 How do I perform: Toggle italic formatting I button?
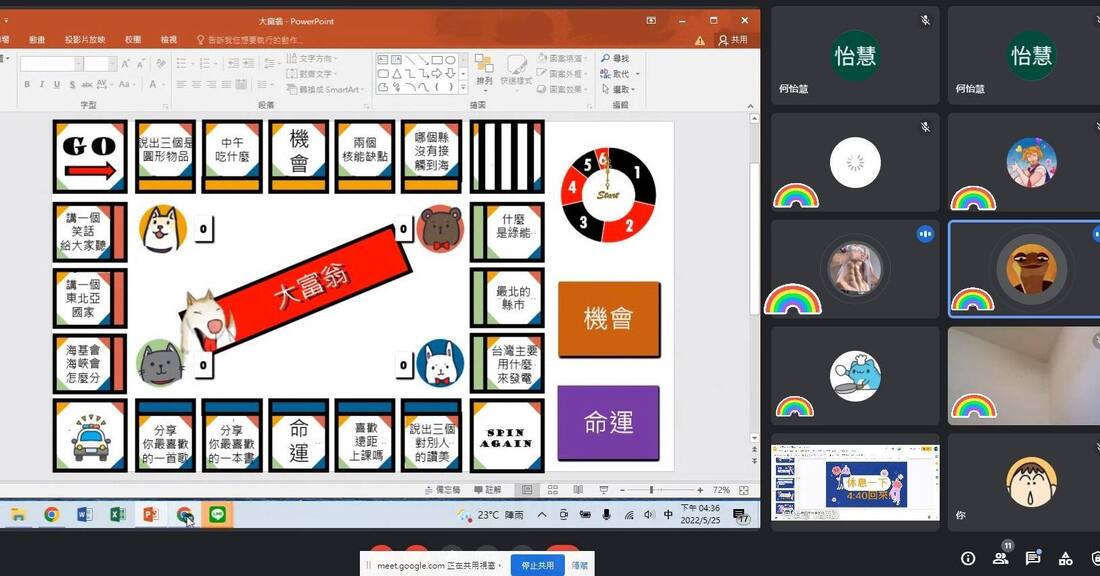[x=41, y=84]
